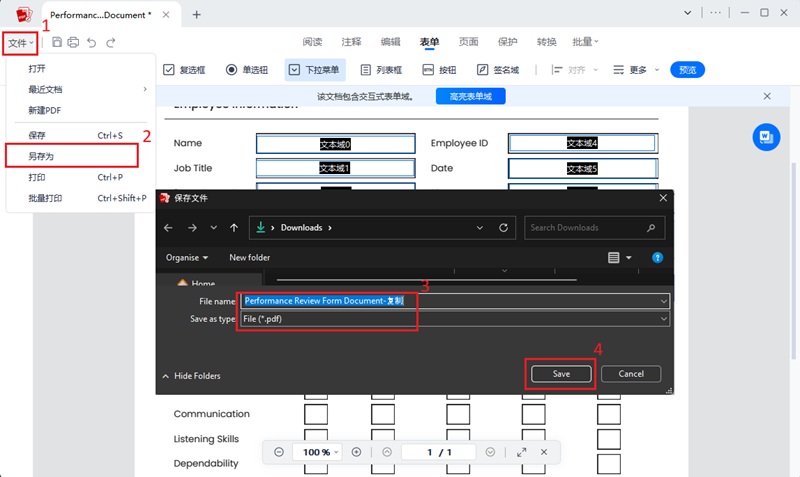Click the Employee ID field 文本域4

click(x=583, y=143)
